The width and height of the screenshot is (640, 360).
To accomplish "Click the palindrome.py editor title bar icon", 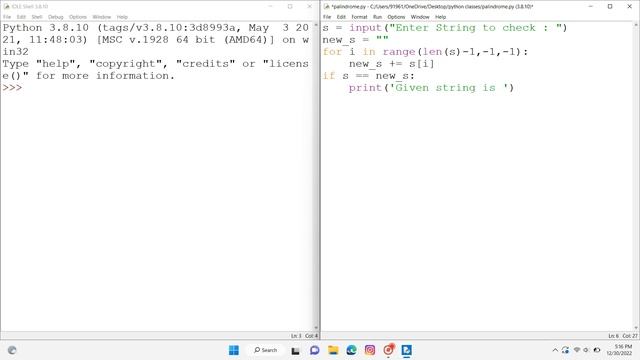I will [327, 7].
